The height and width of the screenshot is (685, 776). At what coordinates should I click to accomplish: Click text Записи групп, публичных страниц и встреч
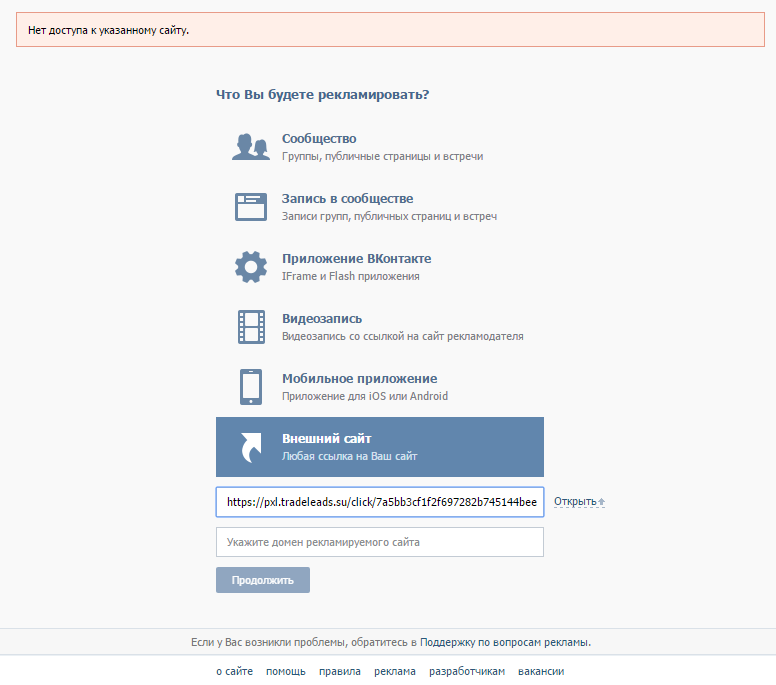[389, 216]
